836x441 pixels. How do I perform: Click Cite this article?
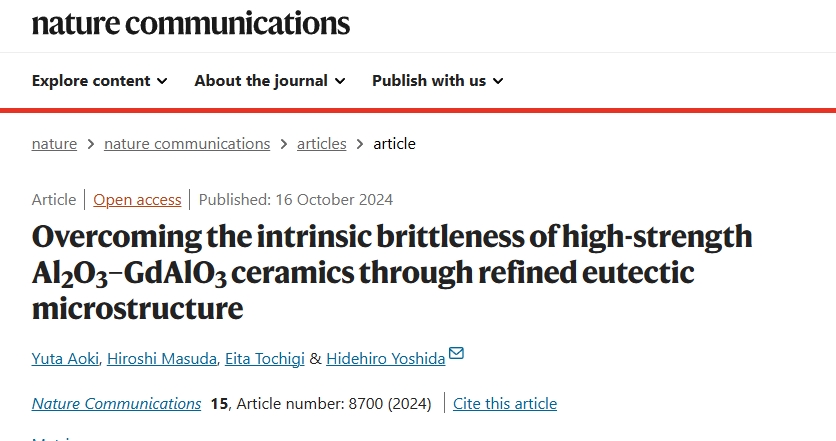click(505, 404)
